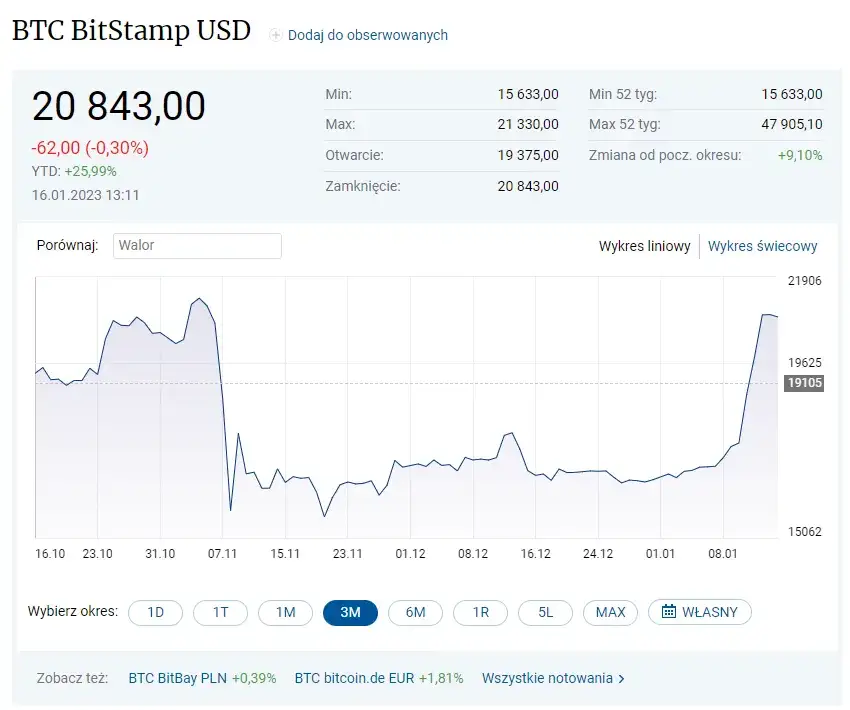Click the Walor comparison input field
The height and width of the screenshot is (710, 850).
click(197, 246)
